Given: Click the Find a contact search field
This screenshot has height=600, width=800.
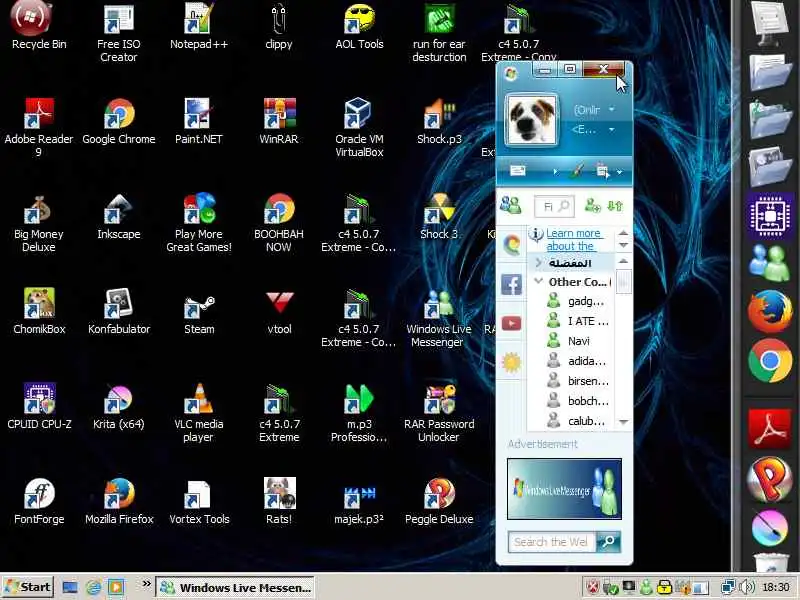Looking at the screenshot, I should pyautogui.click(x=554, y=206).
